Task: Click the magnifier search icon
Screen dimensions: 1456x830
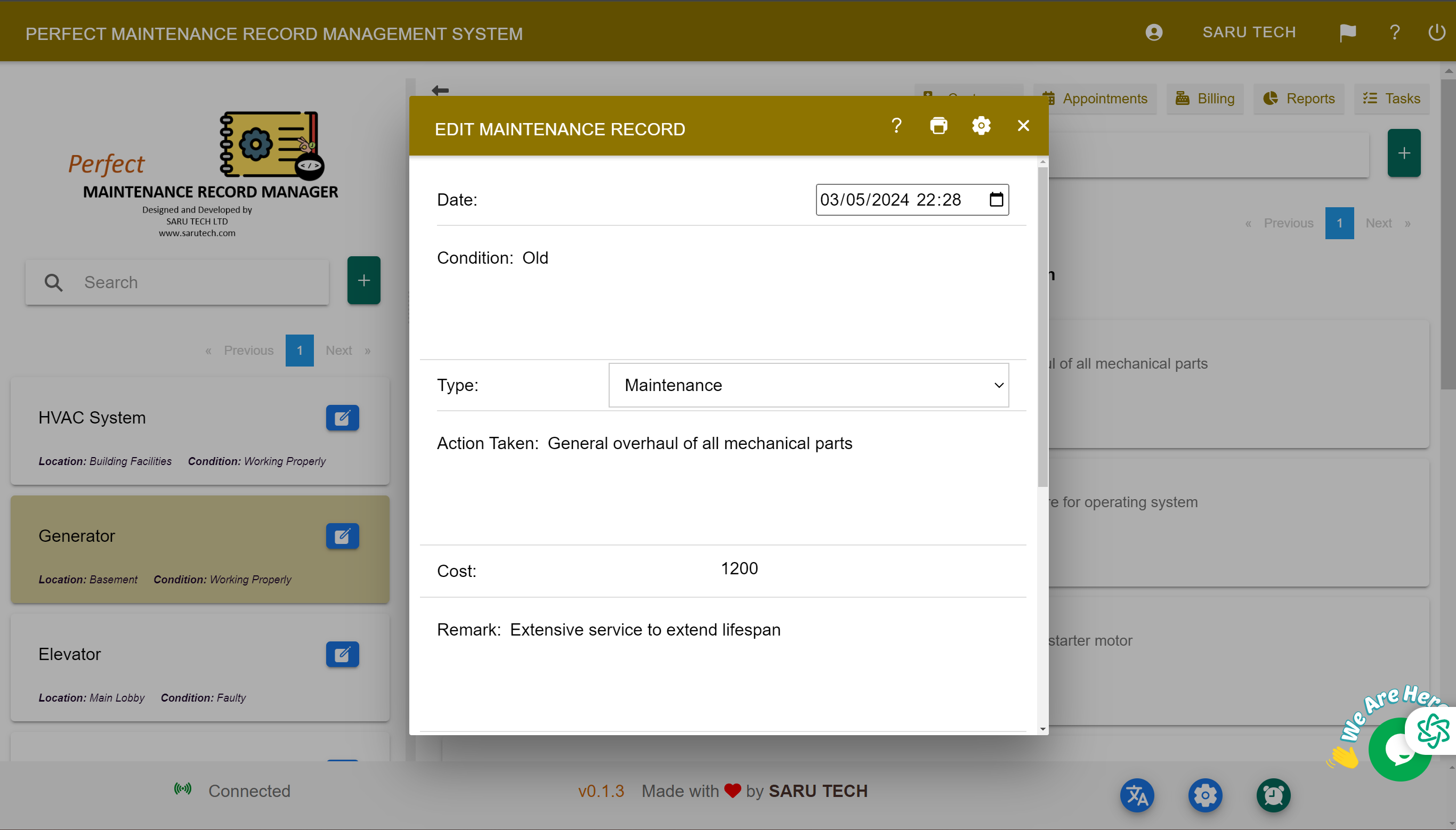Action: pos(54,282)
